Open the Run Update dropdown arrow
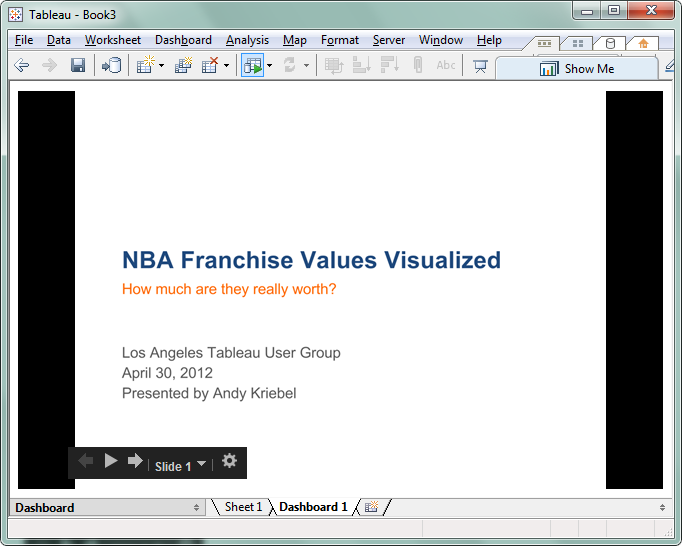Screen dimensions: 682x546 (x=306, y=66)
